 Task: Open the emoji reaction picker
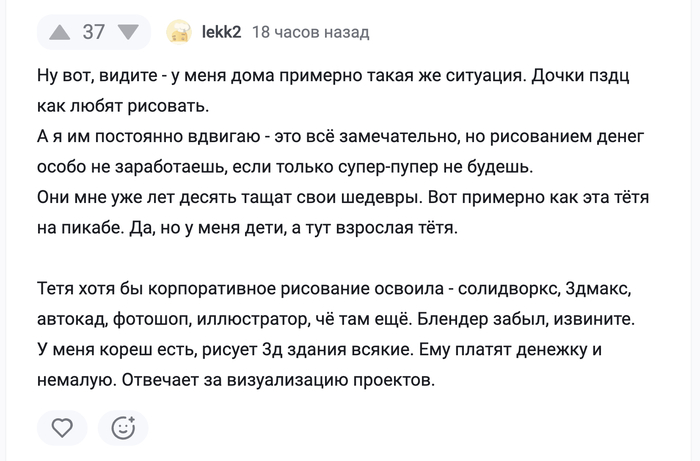[123, 428]
